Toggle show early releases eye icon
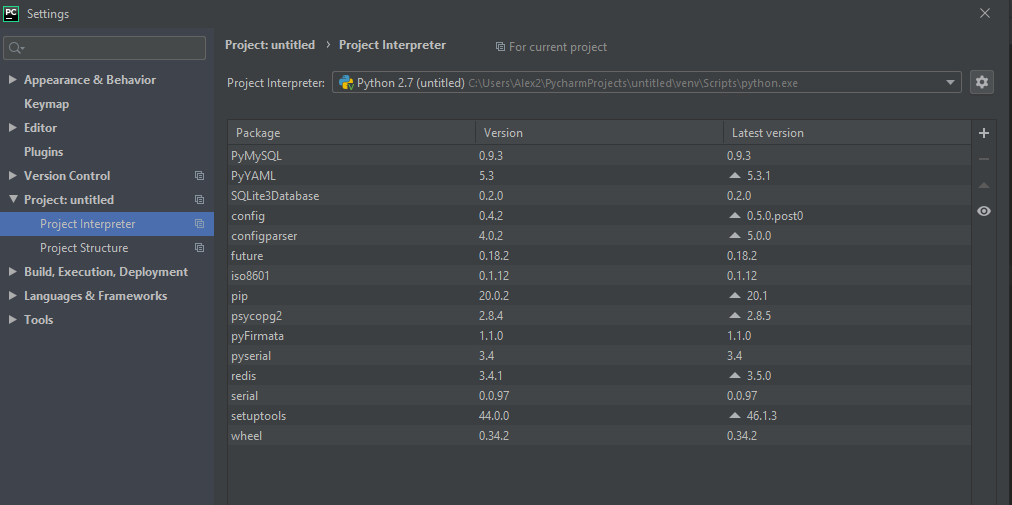The image size is (1012, 505). click(984, 211)
